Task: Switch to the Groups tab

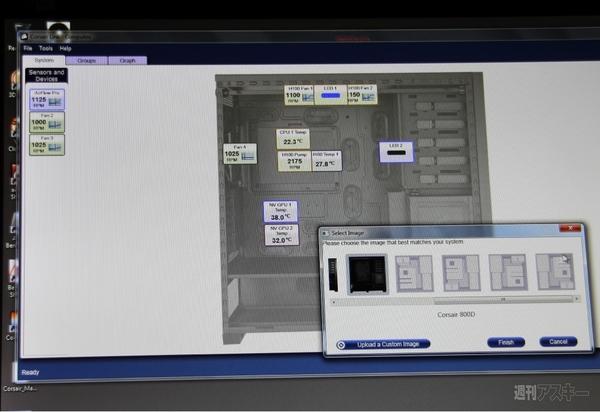Action: pyautogui.click(x=86, y=60)
